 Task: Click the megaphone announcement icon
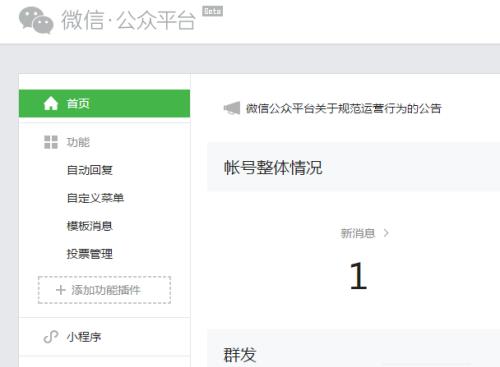(232, 108)
